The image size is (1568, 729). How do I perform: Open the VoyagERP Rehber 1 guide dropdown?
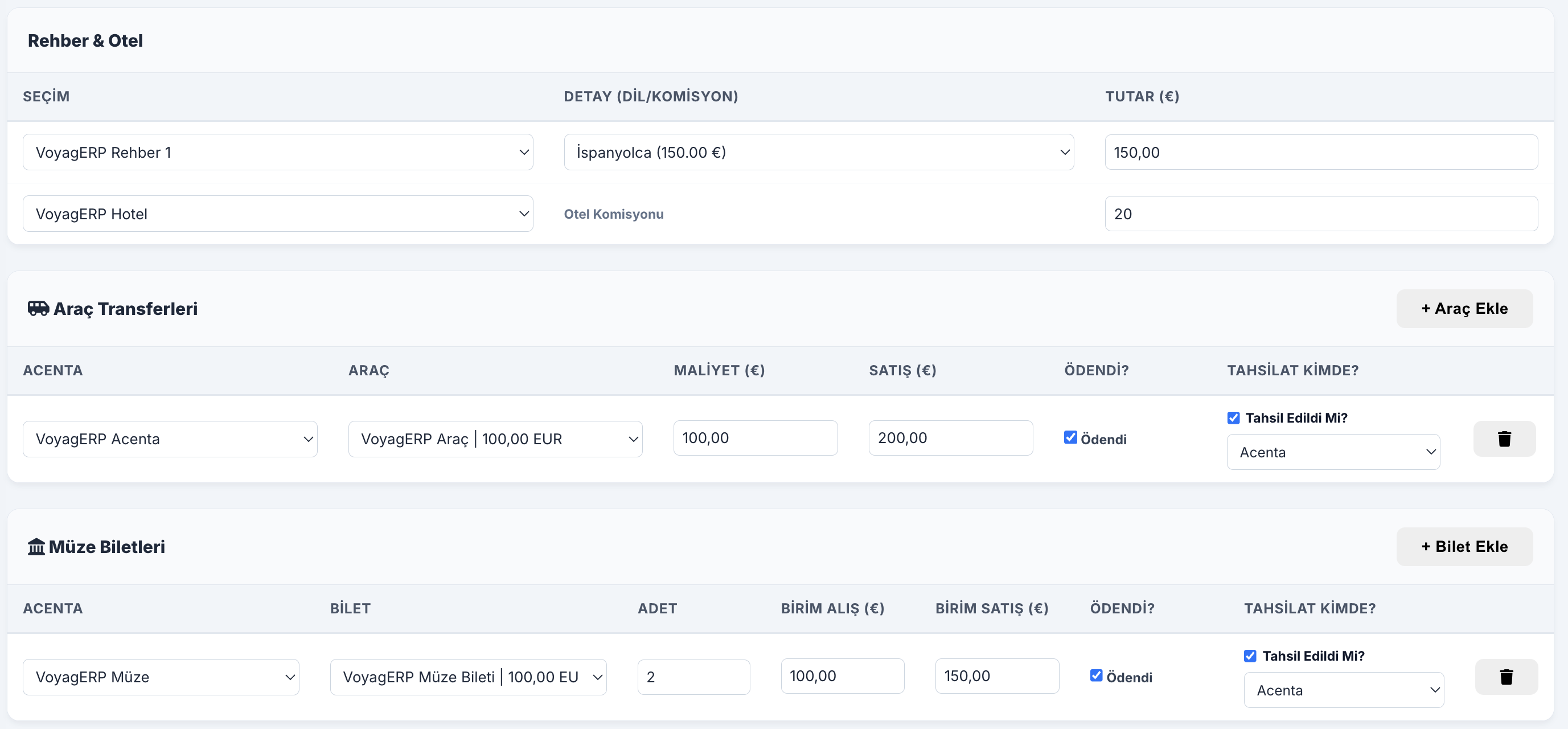(x=278, y=152)
